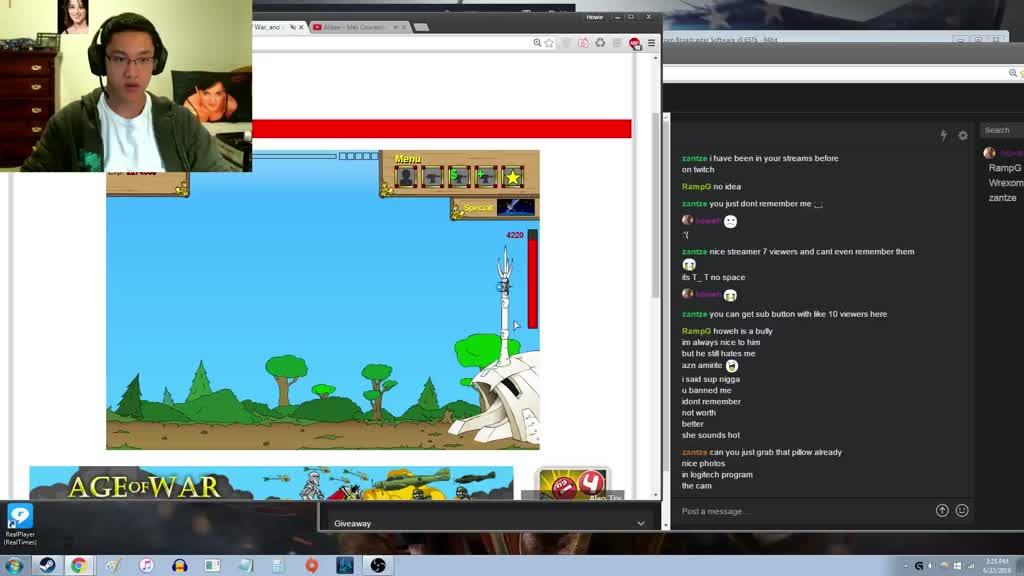Click the orange circle taskbar icon
This screenshot has width=1024, height=576.
tap(312, 566)
